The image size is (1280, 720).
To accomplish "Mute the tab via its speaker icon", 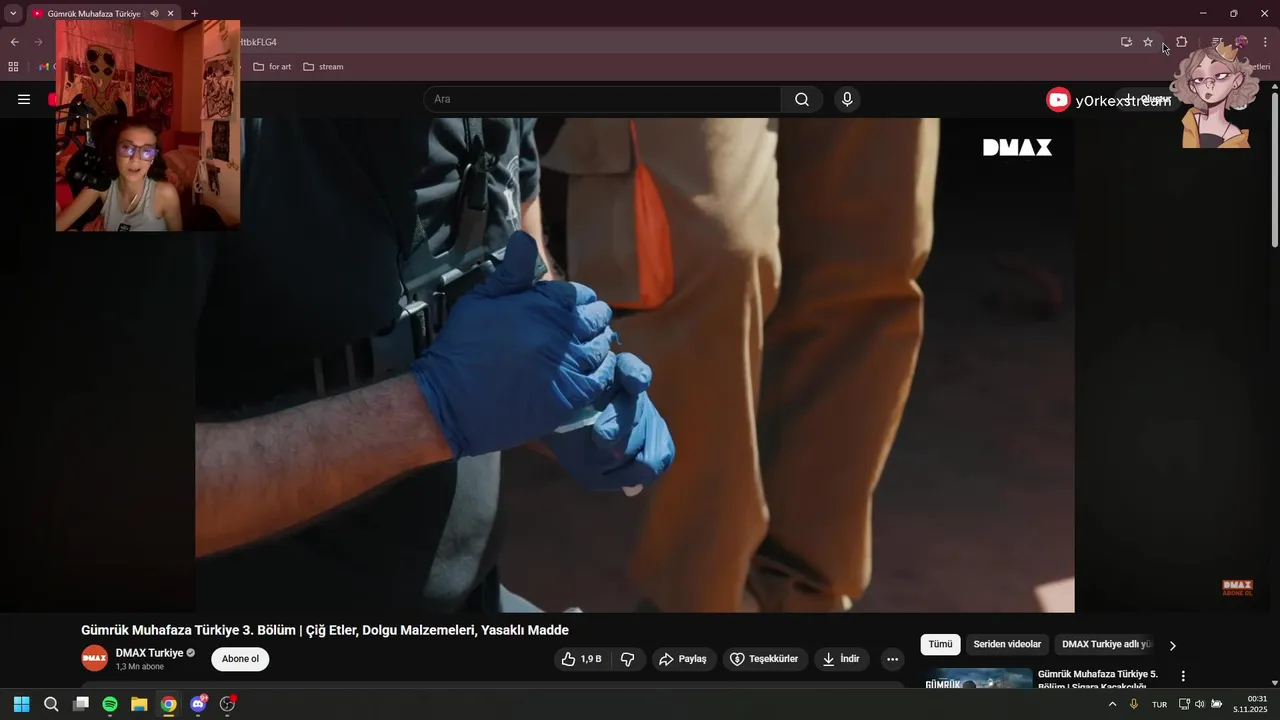I will tap(154, 13).
